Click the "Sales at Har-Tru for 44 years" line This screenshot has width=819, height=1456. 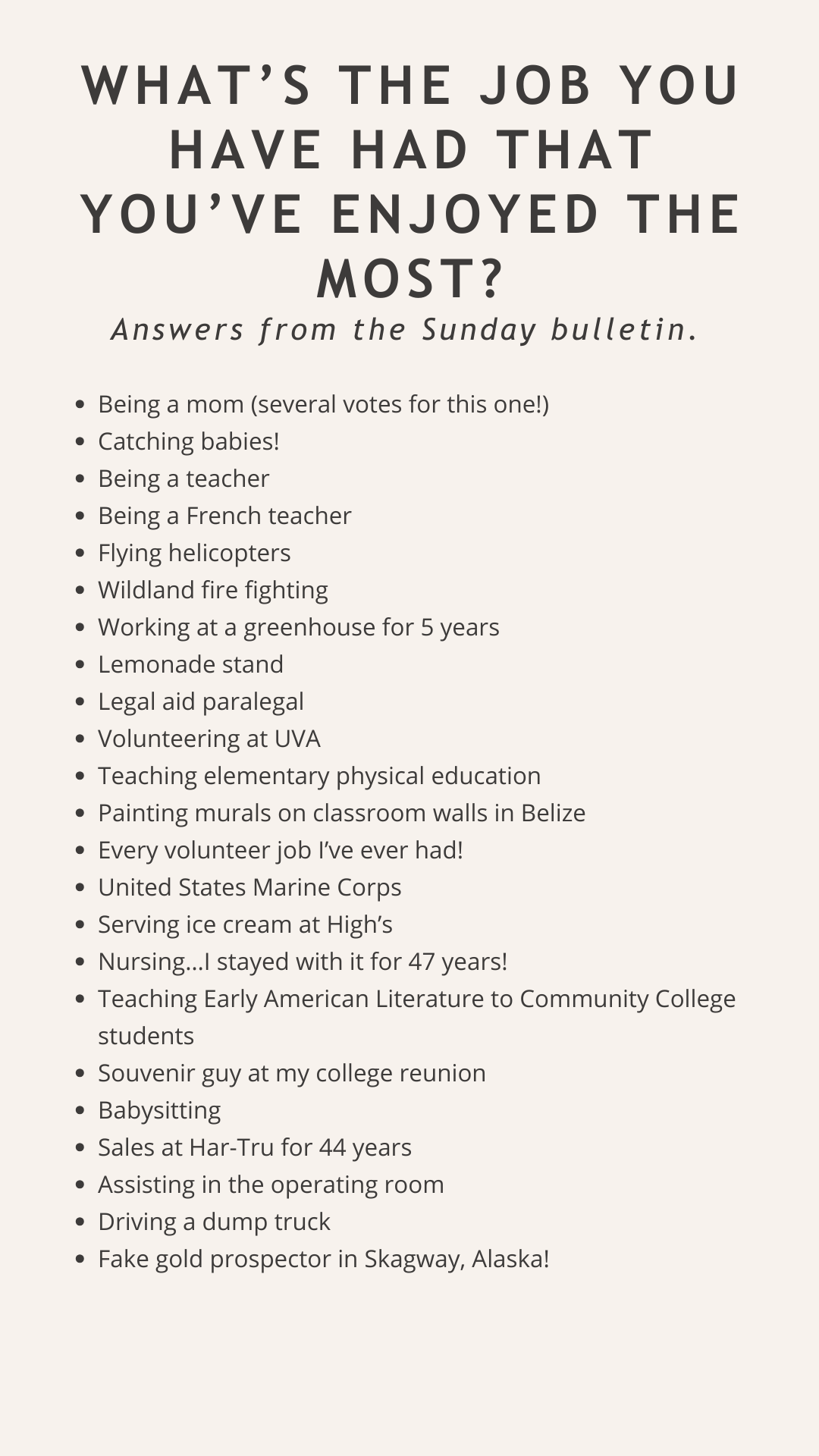point(255,1147)
